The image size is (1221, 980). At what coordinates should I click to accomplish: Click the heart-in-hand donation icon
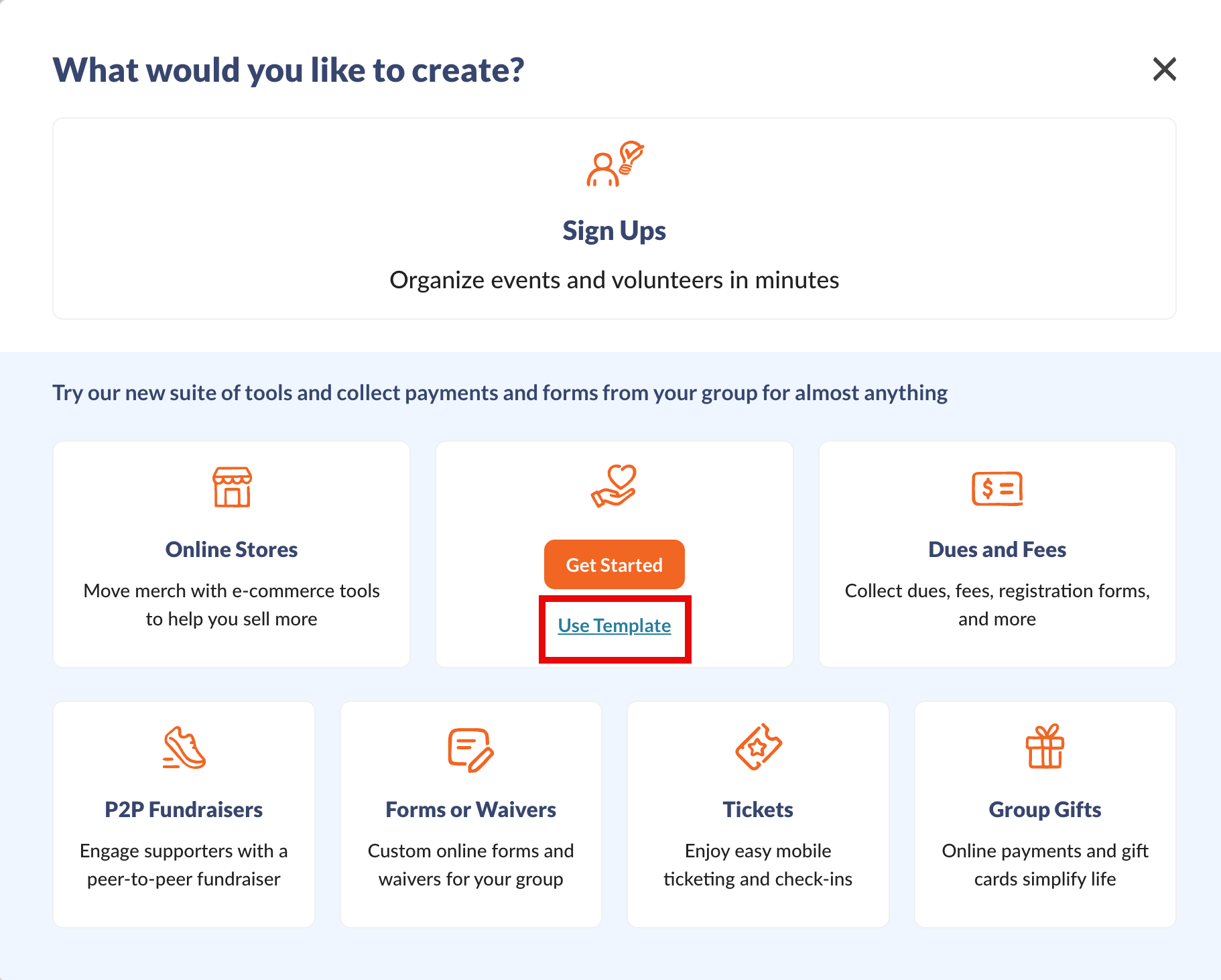[614, 486]
